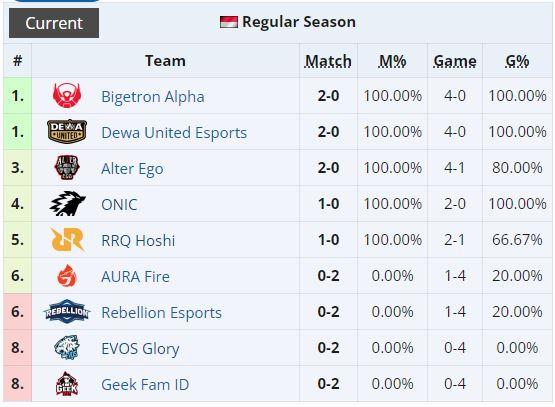Click the Indonesia flag icon
This screenshot has height=407, width=555.
coord(229,22)
